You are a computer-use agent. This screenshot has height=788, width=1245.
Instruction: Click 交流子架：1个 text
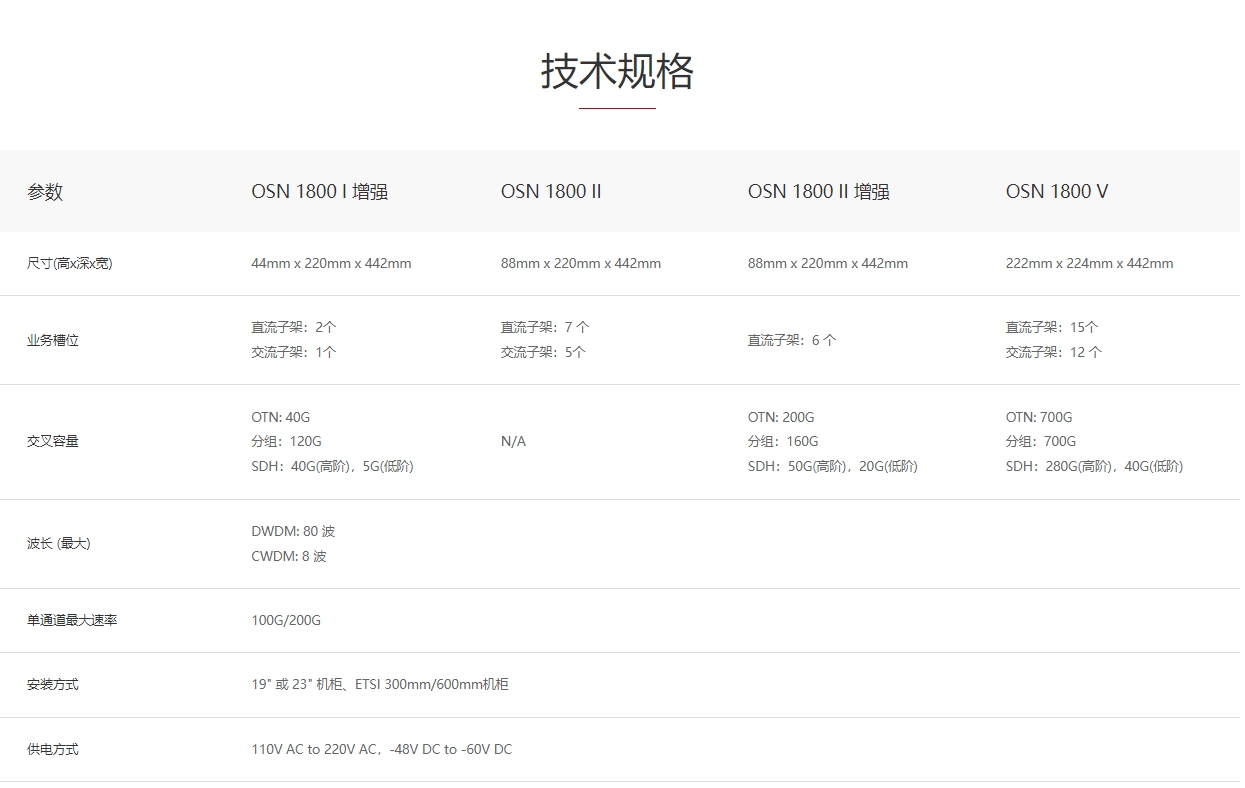point(294,352)
